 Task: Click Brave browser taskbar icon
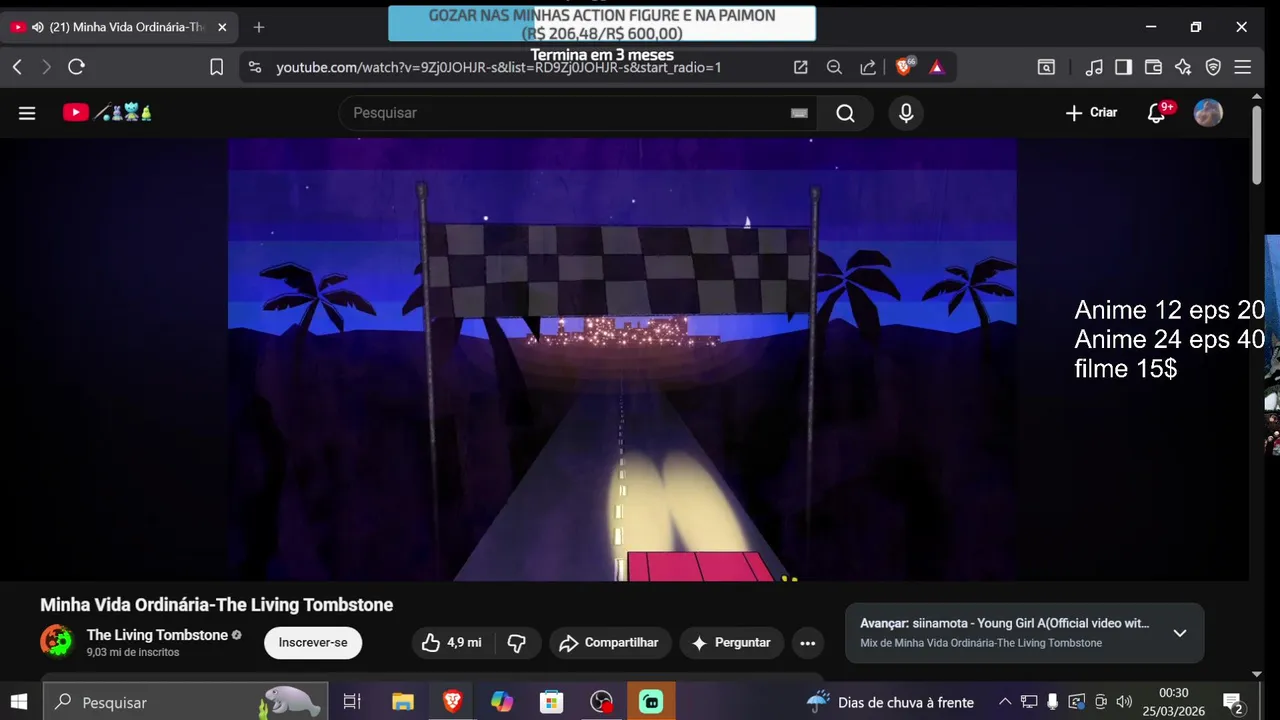pos(452,702)
